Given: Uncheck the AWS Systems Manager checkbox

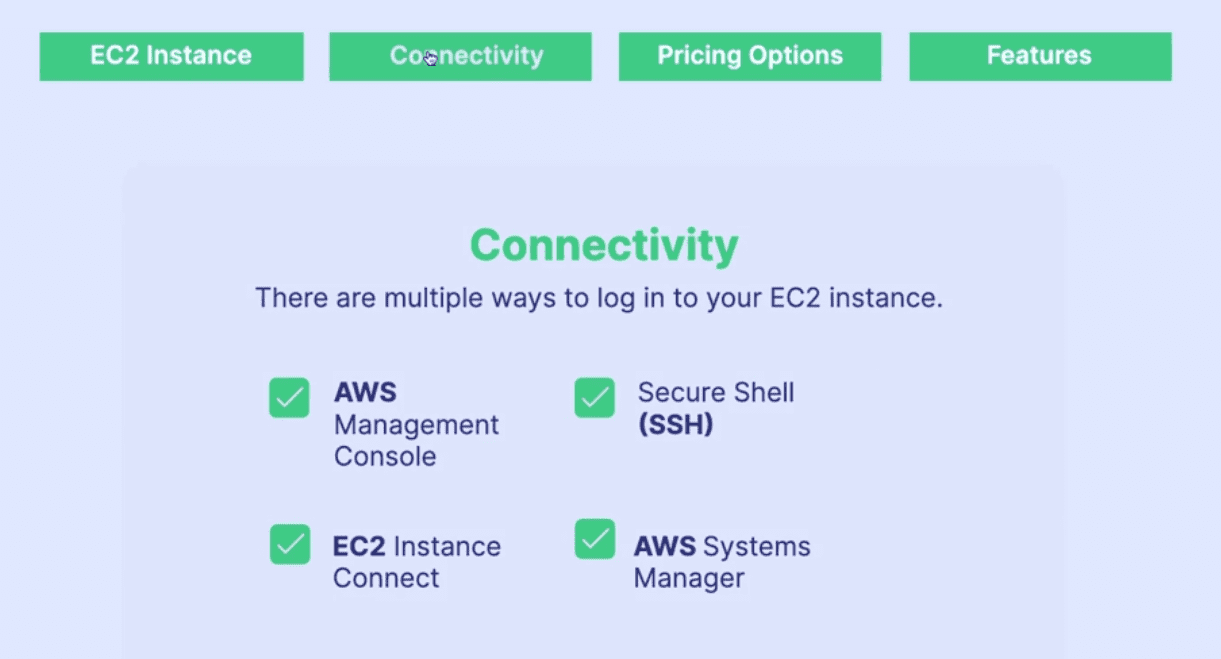Looking at the screenshot, I should [x=595, y=538].
